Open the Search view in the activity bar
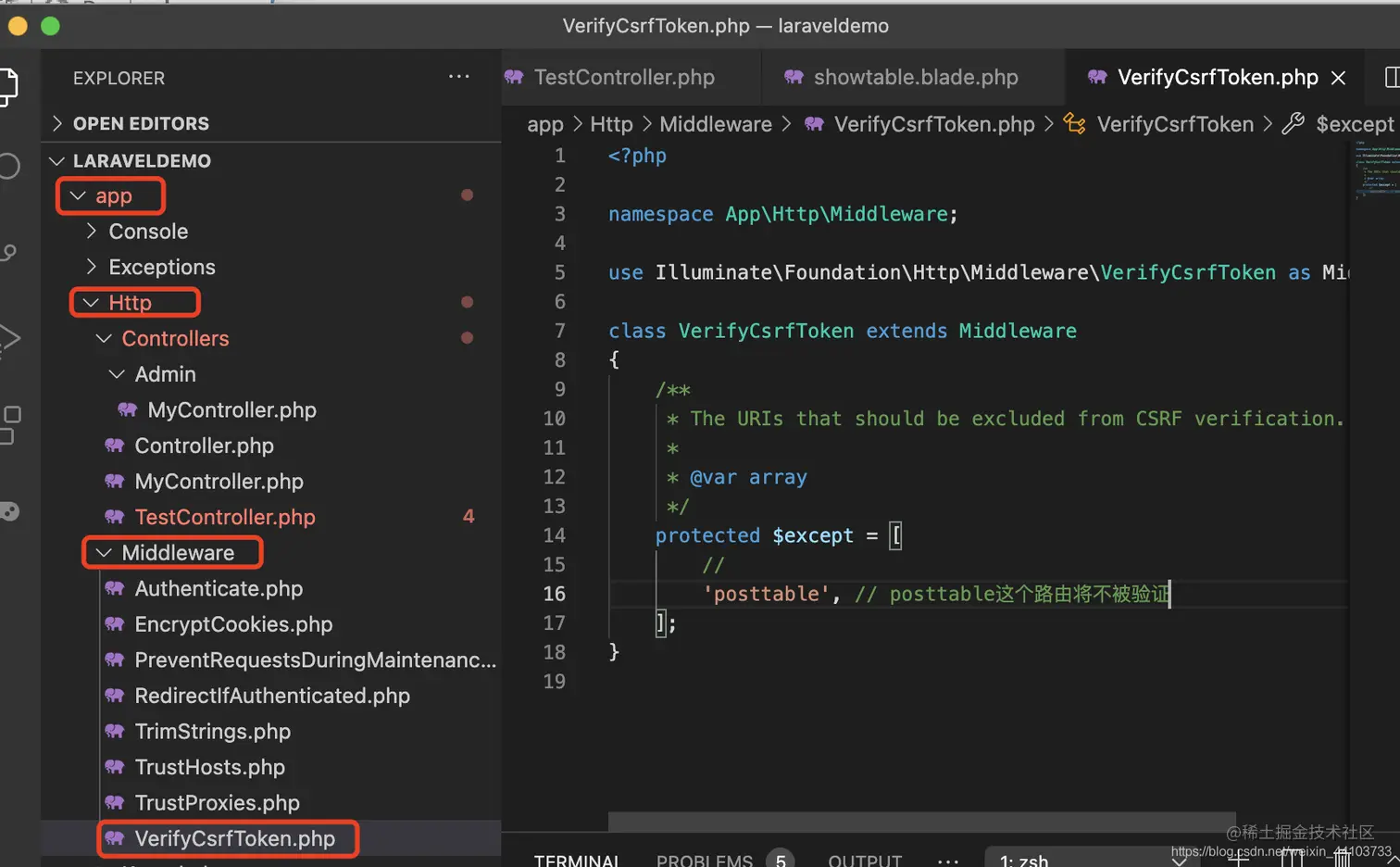 8,166
